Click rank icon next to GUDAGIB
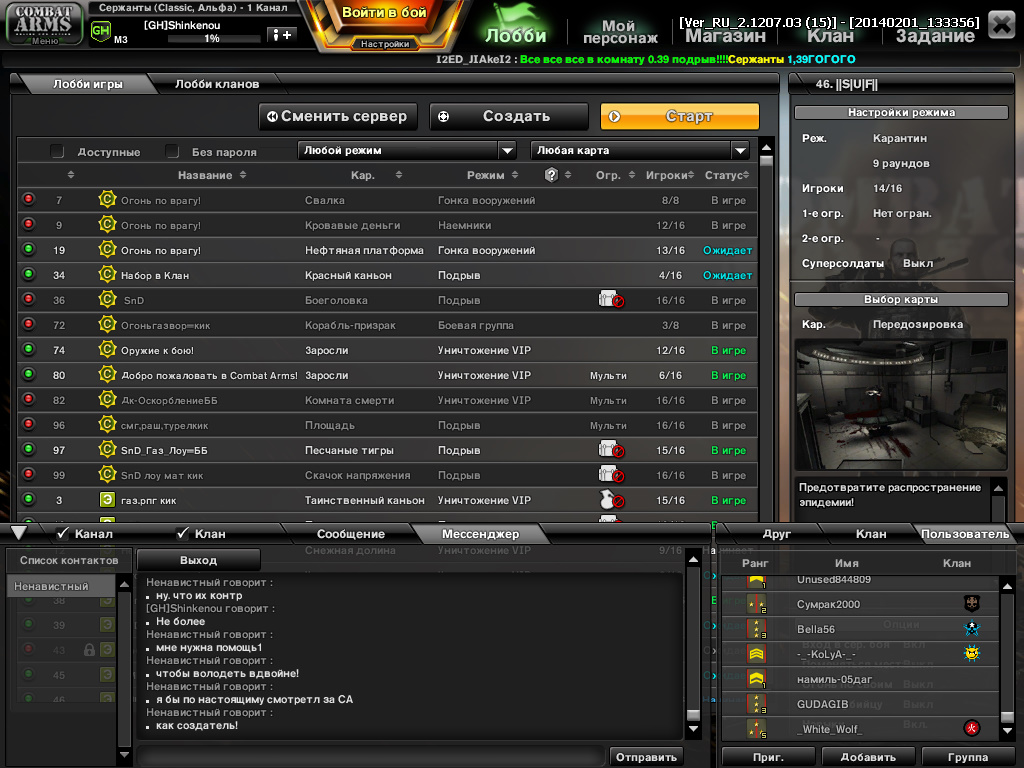This screenshot has height=768, width=1024. coord(756,704)
